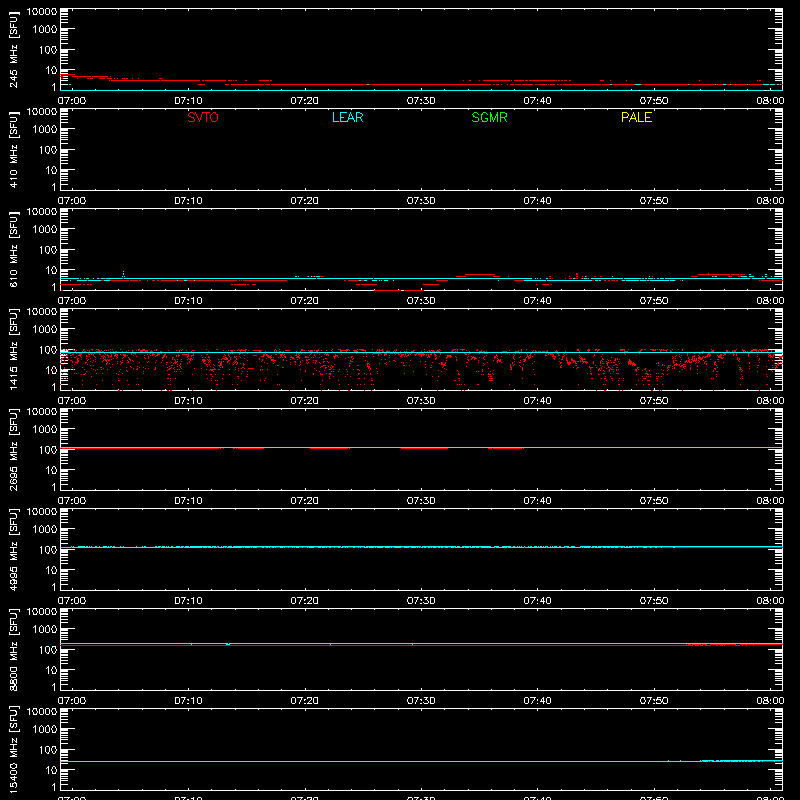Click 07:50 label under the 1415 MHz panel
Screen dimensions: 800x800
tap(654, 401)
